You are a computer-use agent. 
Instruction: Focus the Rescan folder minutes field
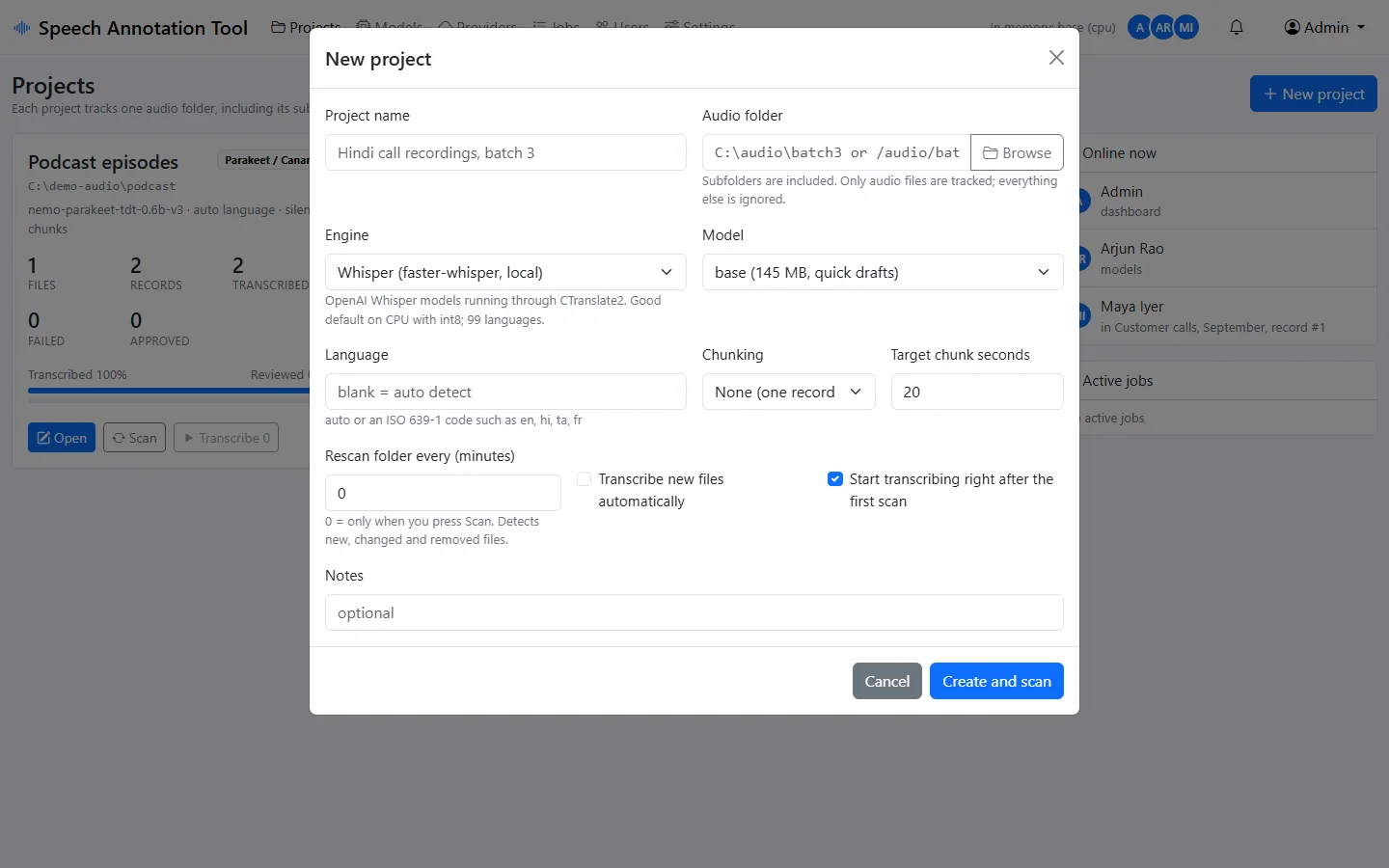coord(443,493)
